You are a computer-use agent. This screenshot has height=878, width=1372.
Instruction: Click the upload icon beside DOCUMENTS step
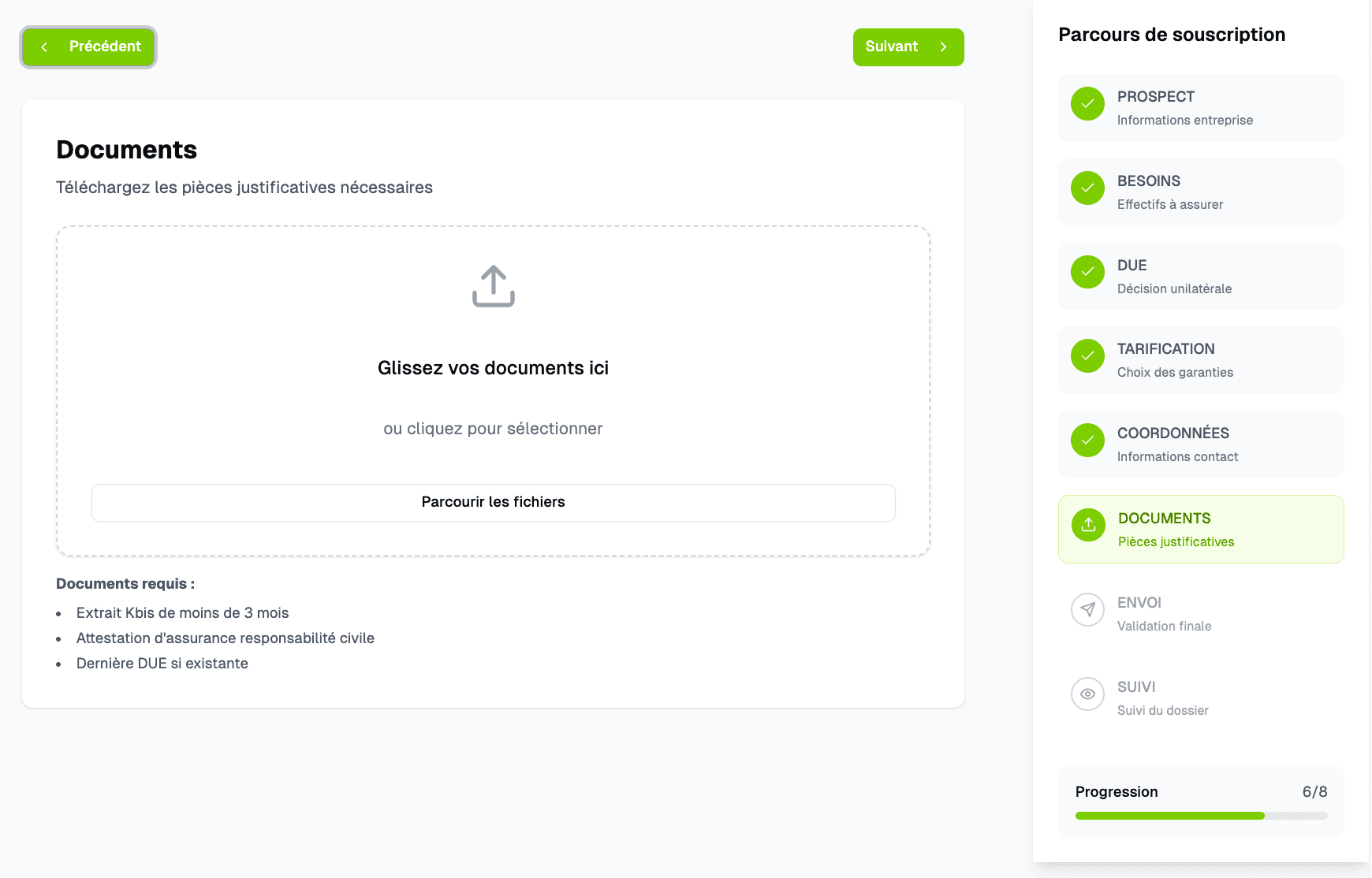tap(1087, 526)
